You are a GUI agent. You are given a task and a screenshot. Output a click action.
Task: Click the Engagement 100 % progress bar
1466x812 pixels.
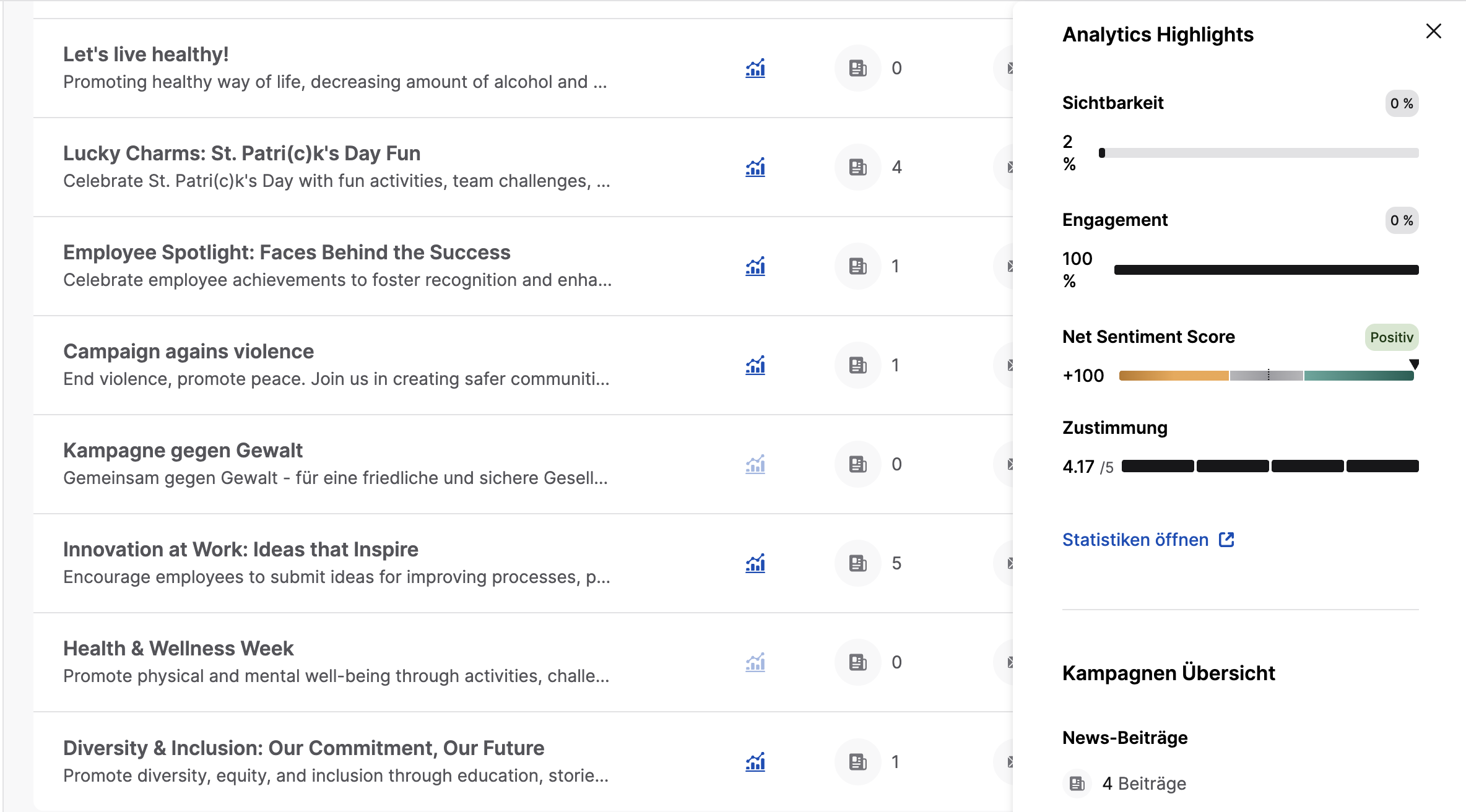[1266, 270]
